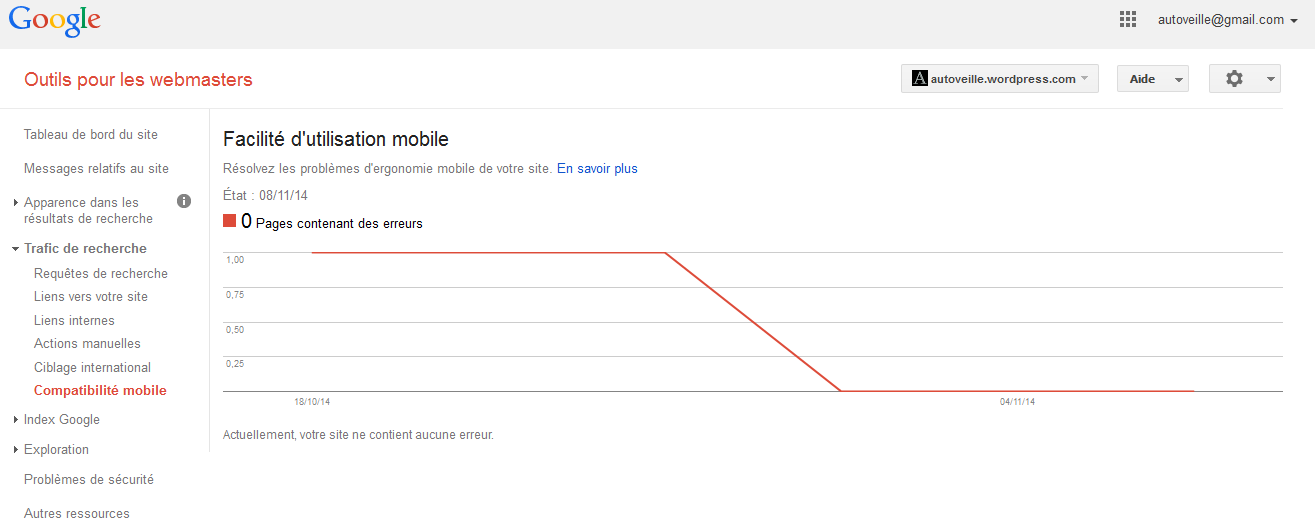This screenshot has width=1315, height=527.
Task: Open Liens vers votre site
Action: click(x=90, y=297)
